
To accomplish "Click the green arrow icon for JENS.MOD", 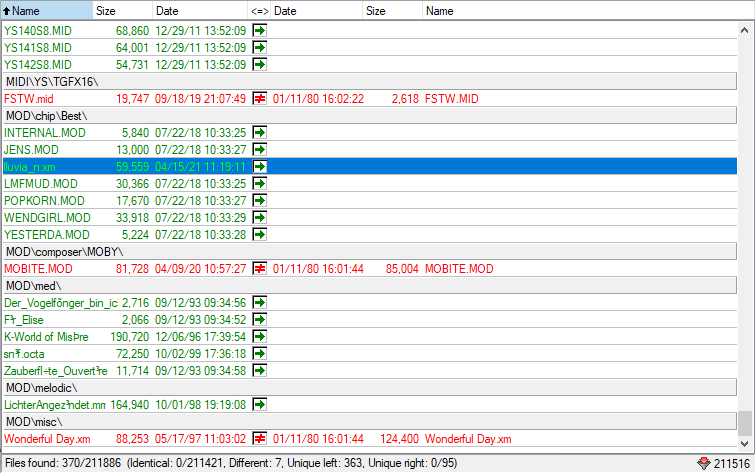I will [260, 150].
